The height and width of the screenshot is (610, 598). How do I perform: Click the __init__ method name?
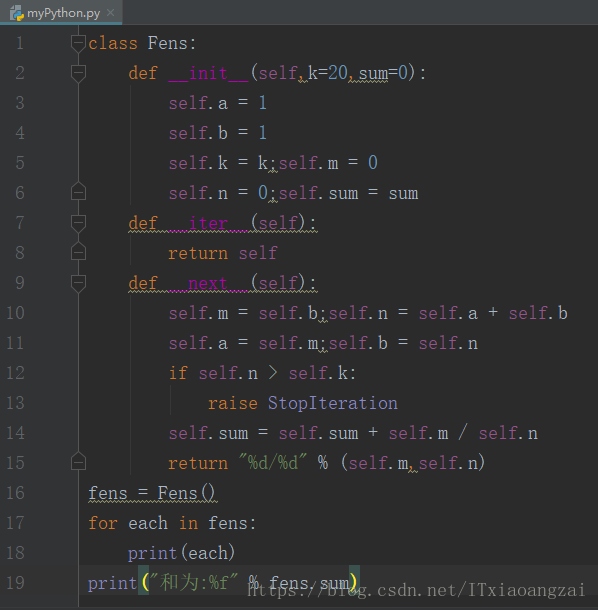208,73
